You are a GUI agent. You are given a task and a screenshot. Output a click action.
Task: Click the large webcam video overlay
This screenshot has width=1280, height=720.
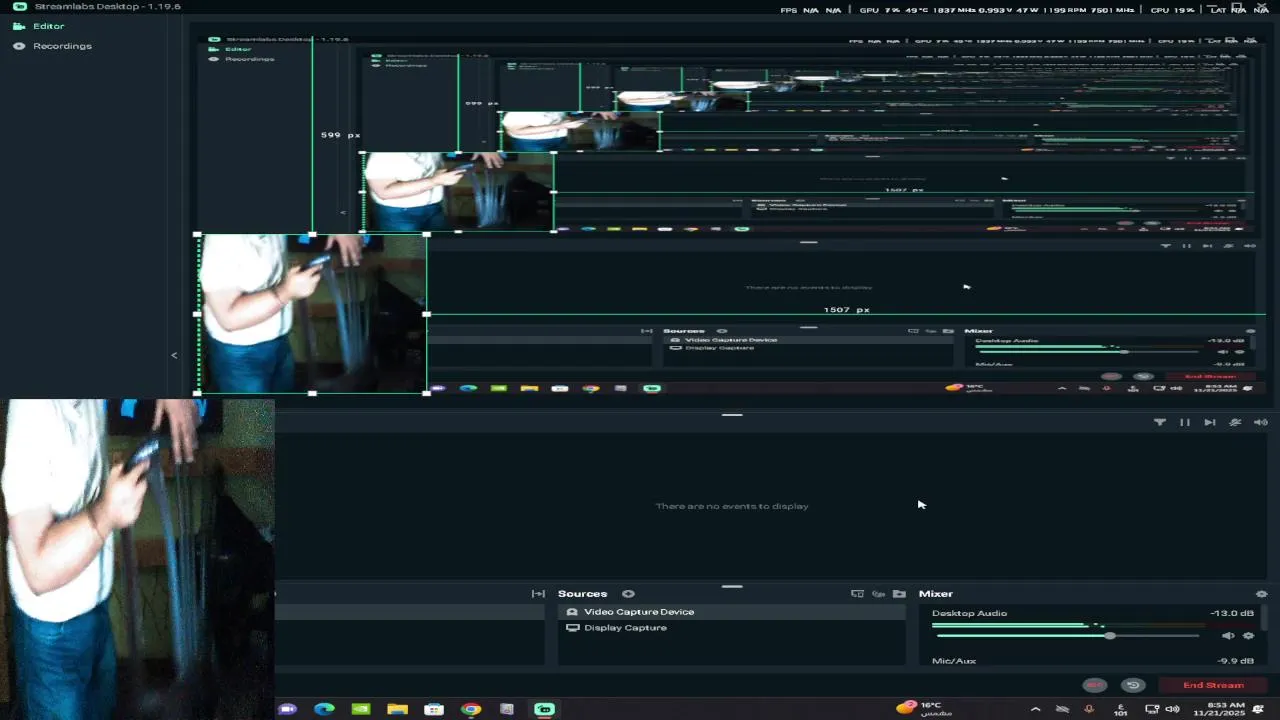[x=137, y=558]
